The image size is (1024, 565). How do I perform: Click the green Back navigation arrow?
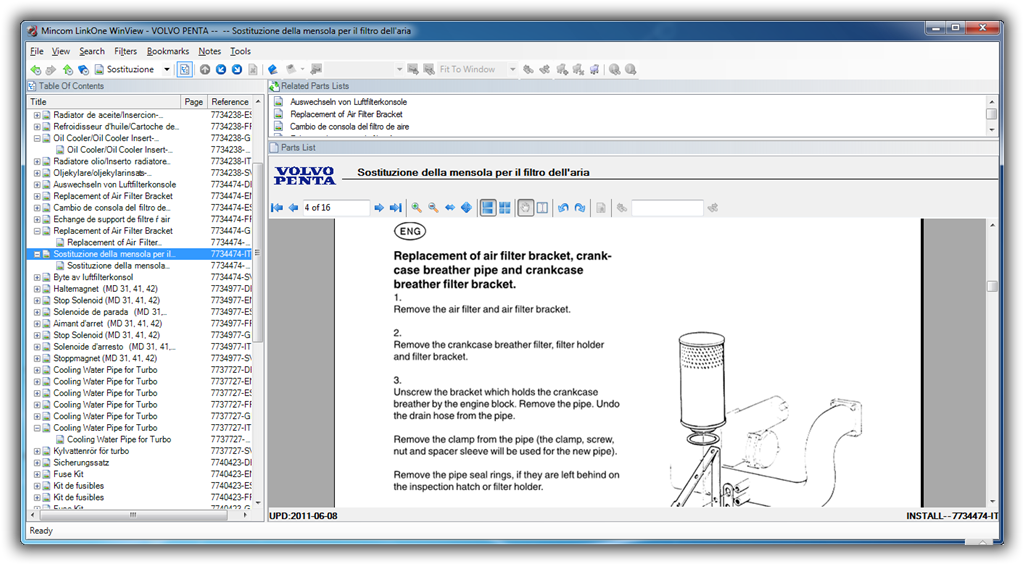click(x=35, y=69)
